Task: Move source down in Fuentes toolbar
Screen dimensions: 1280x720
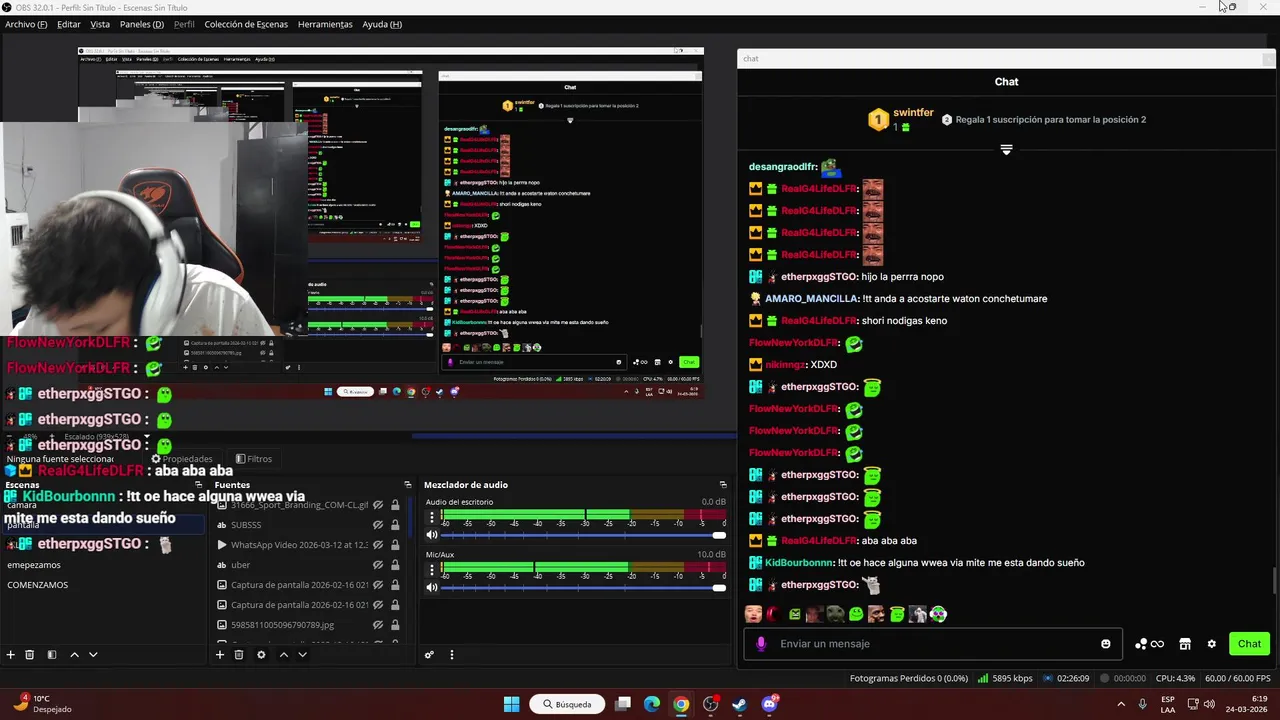Action: pos(302,655)
